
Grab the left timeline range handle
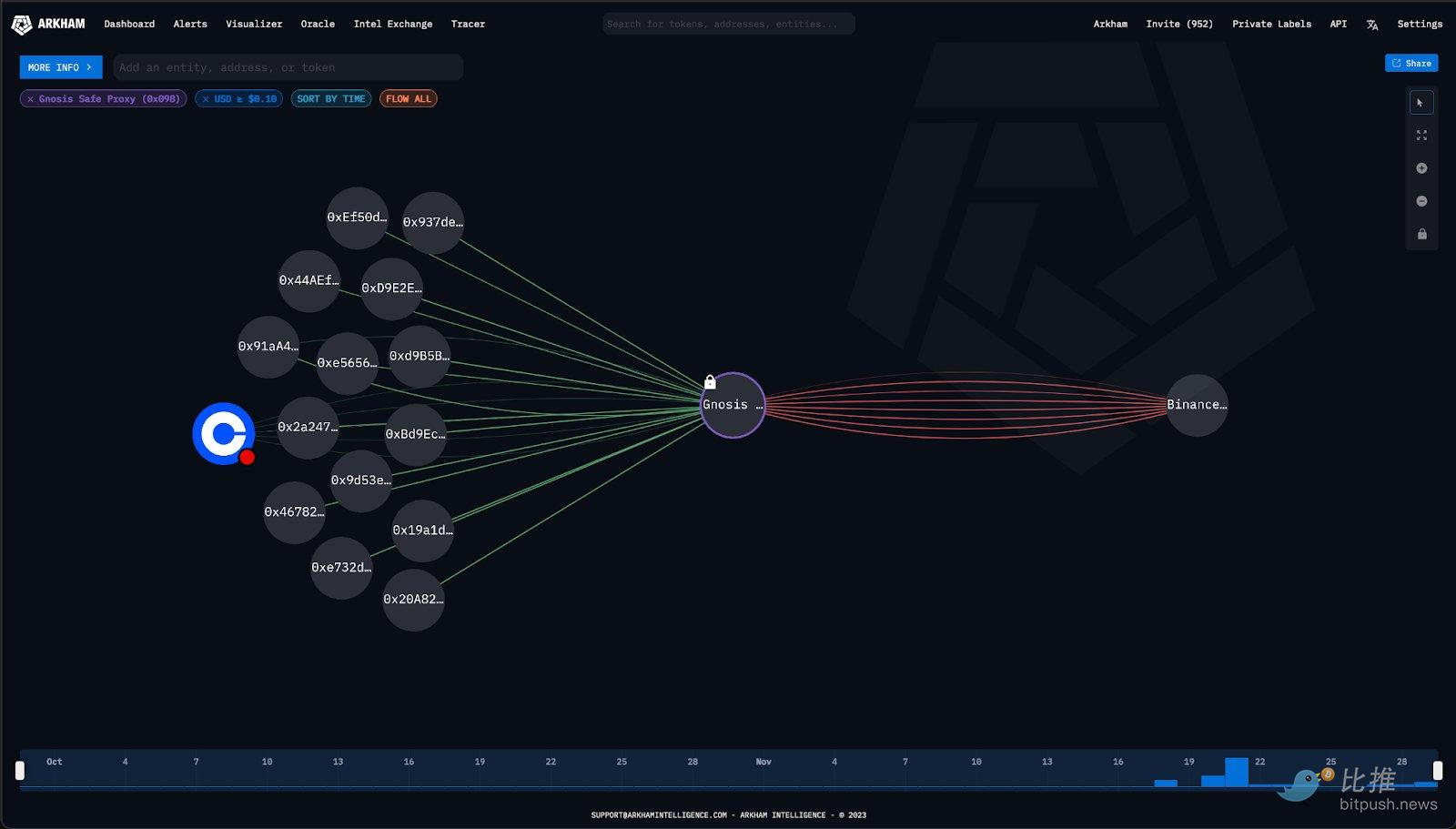coord(19,771)
